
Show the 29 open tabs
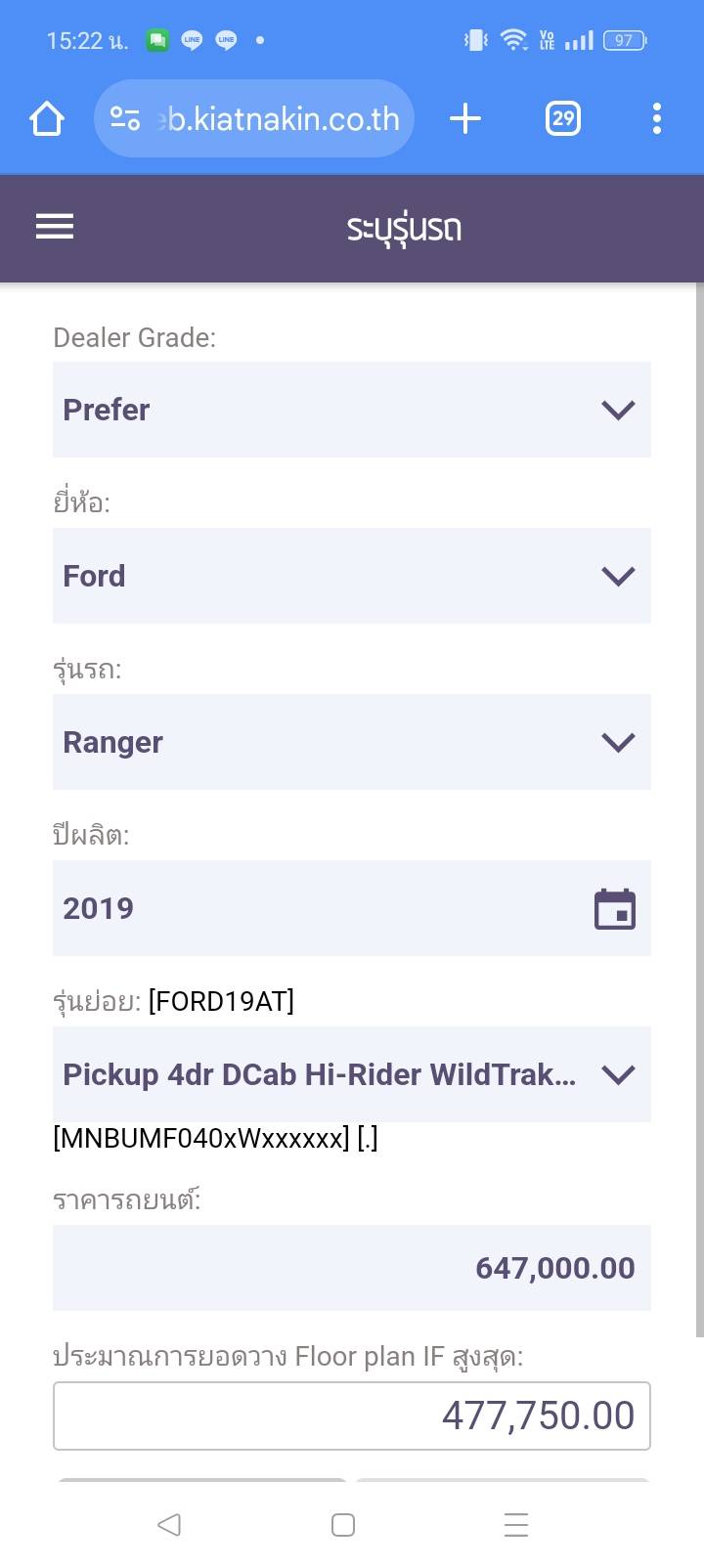point(563,119)
